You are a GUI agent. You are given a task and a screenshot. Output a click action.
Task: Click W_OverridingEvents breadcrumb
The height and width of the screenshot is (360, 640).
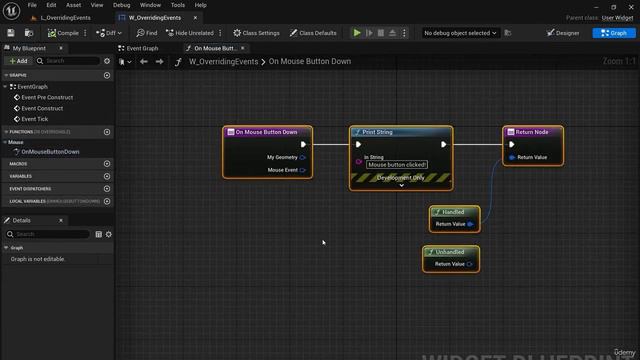(x=223, y=62)
